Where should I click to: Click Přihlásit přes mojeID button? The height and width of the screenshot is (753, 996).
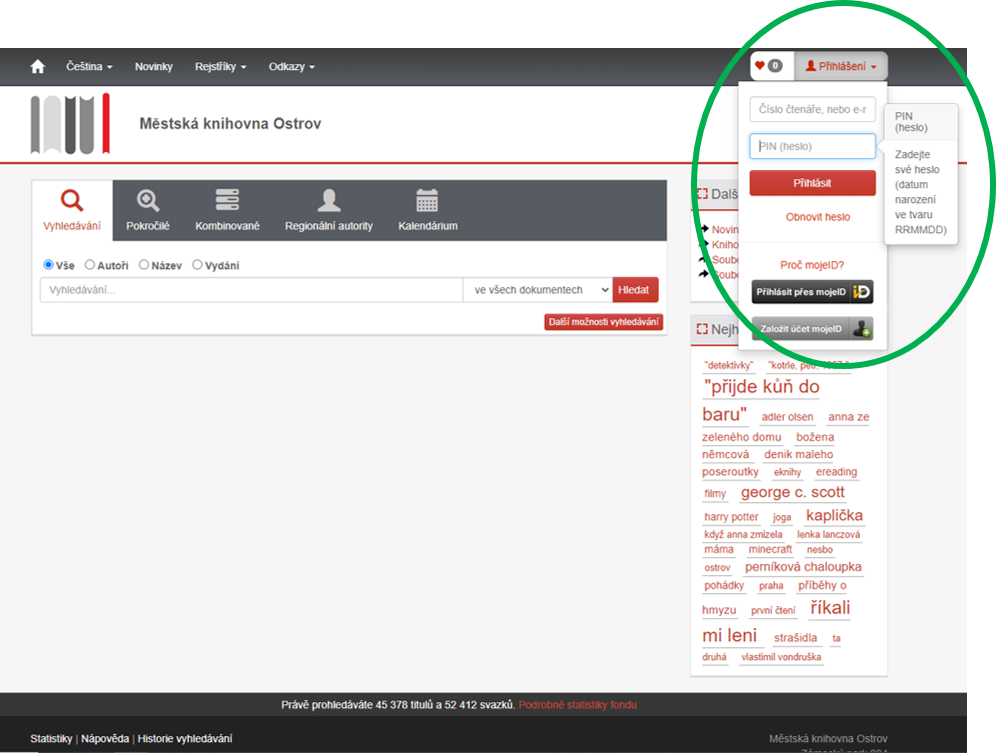tap(812, 292)
